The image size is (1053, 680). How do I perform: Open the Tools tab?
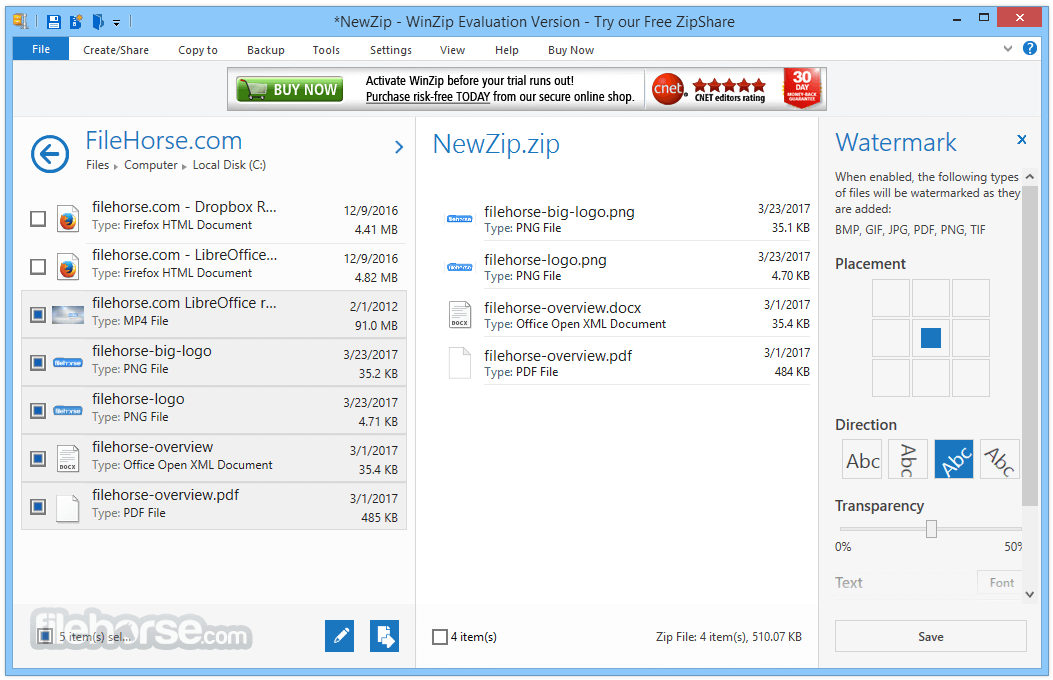(326, 50)
